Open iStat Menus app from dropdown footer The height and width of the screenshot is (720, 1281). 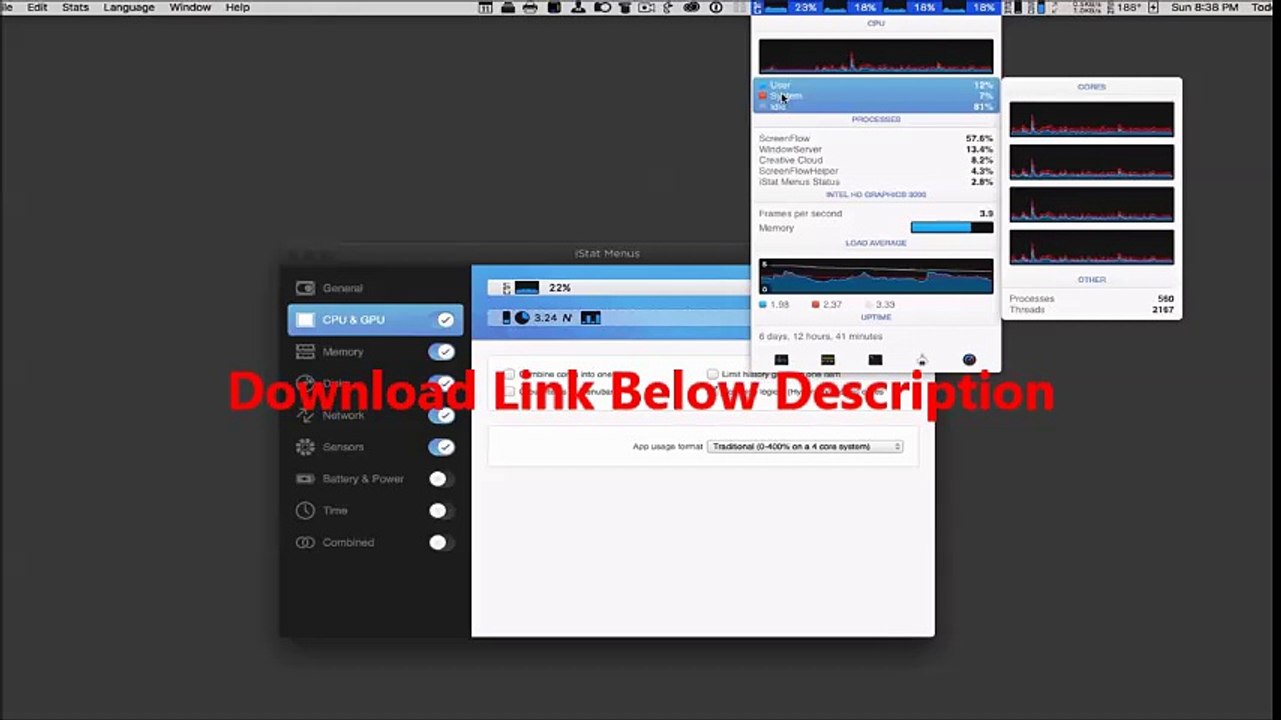tap(969, 360)
